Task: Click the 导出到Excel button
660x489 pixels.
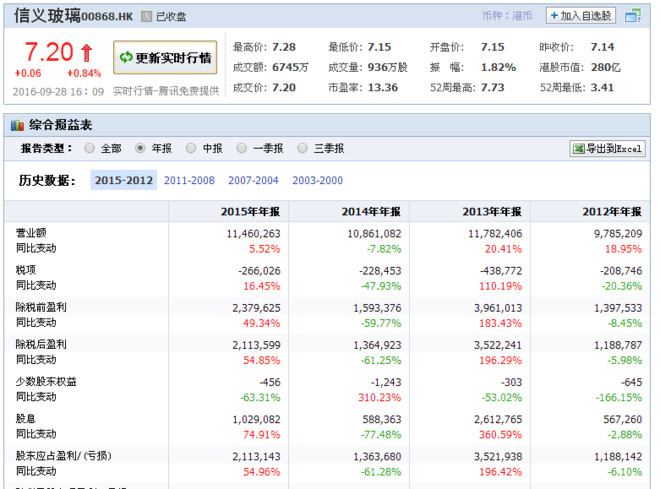Action: pyautogui.click(x=607, y=149)
